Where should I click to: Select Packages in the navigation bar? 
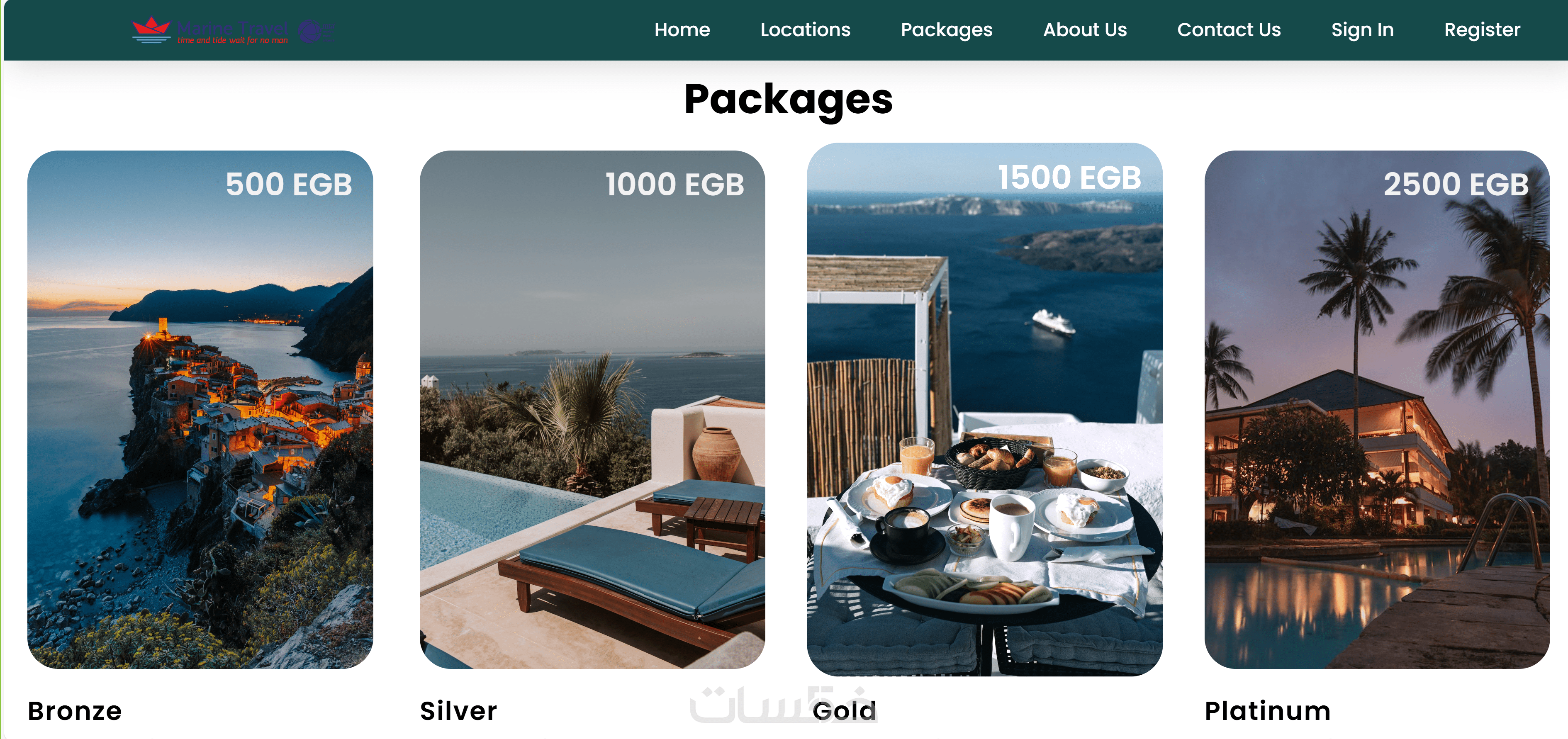coord(946,30)
